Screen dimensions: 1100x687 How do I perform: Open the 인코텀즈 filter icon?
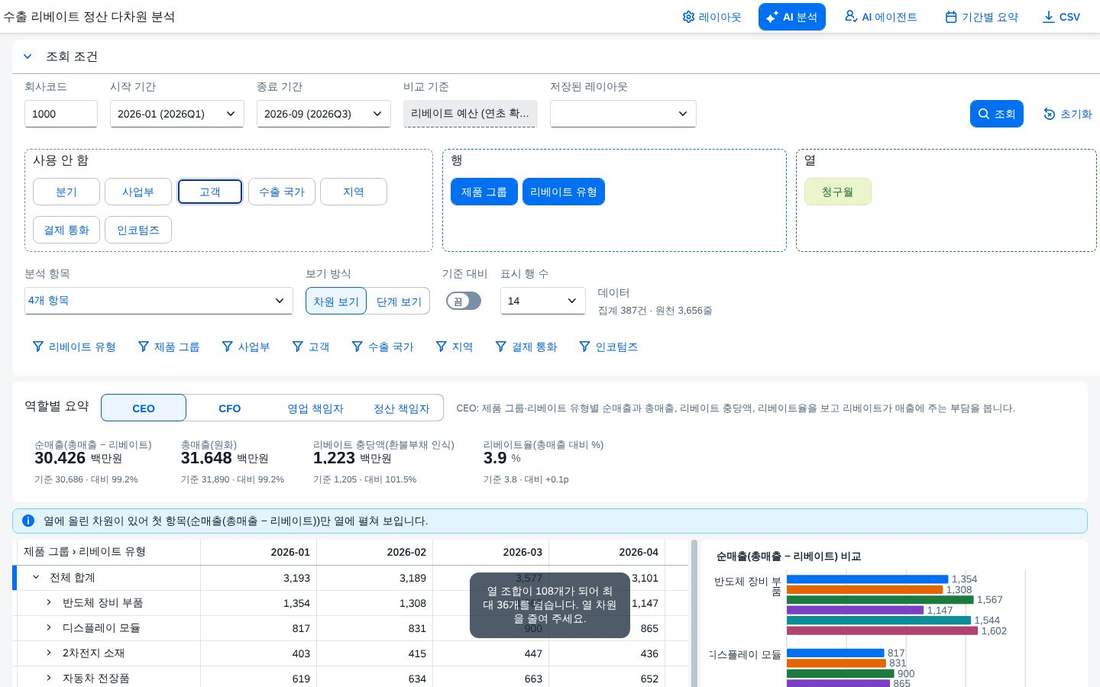[x=584, y=346]
